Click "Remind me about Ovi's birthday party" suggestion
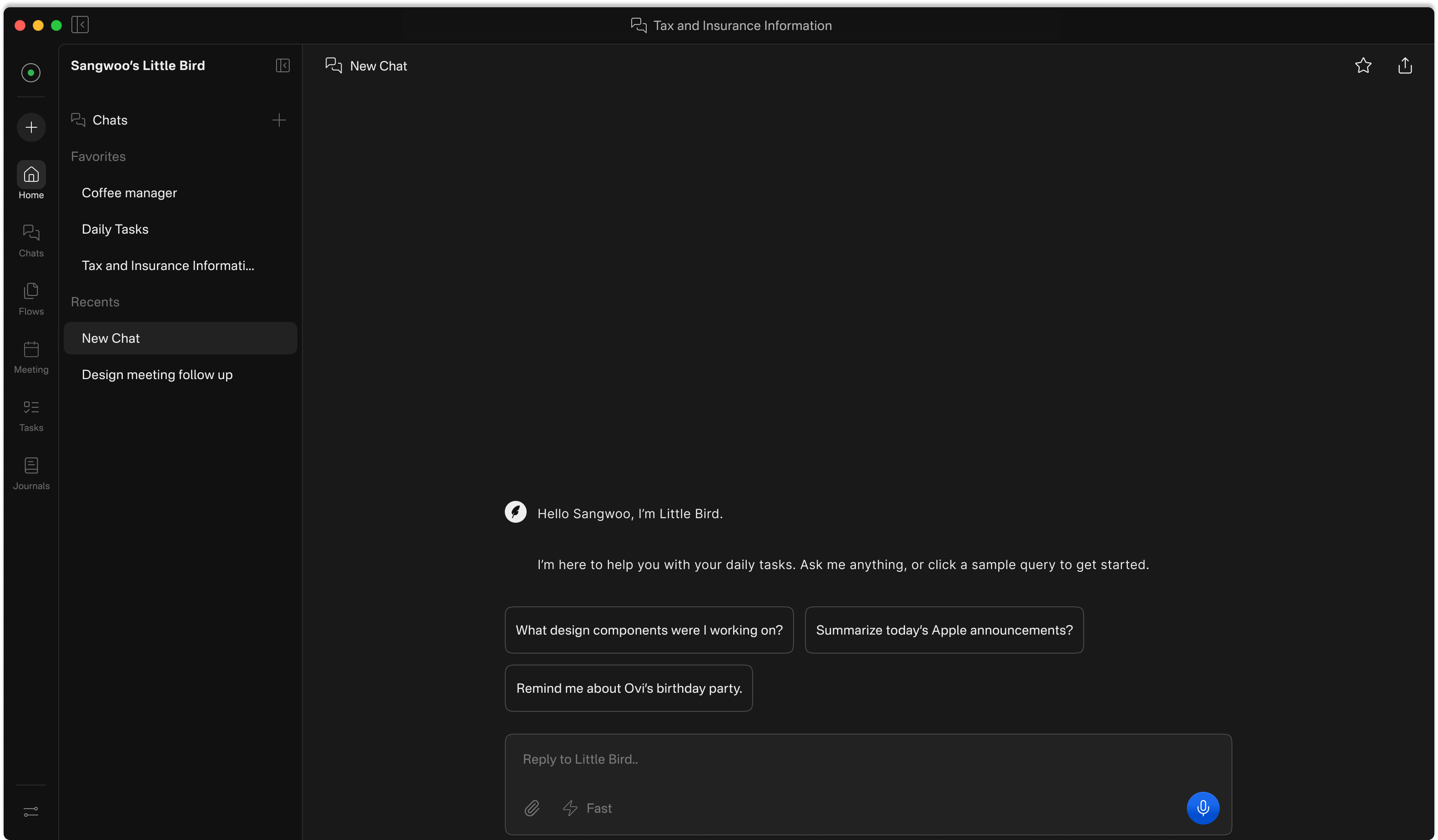The image size is (1438, 840). 628,688
